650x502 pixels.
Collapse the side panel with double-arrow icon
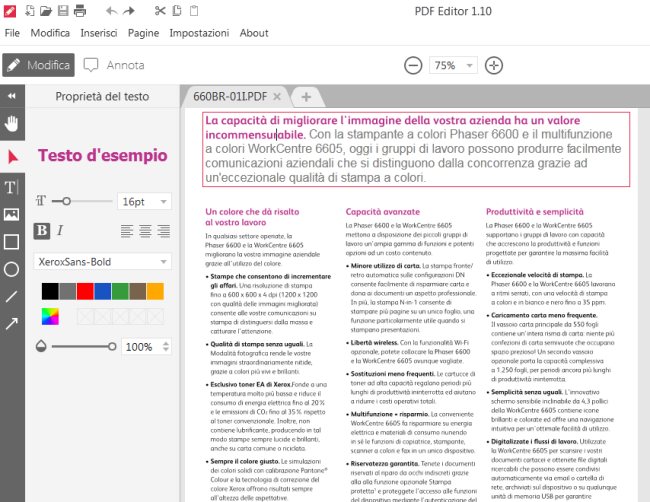click(12, 96)
